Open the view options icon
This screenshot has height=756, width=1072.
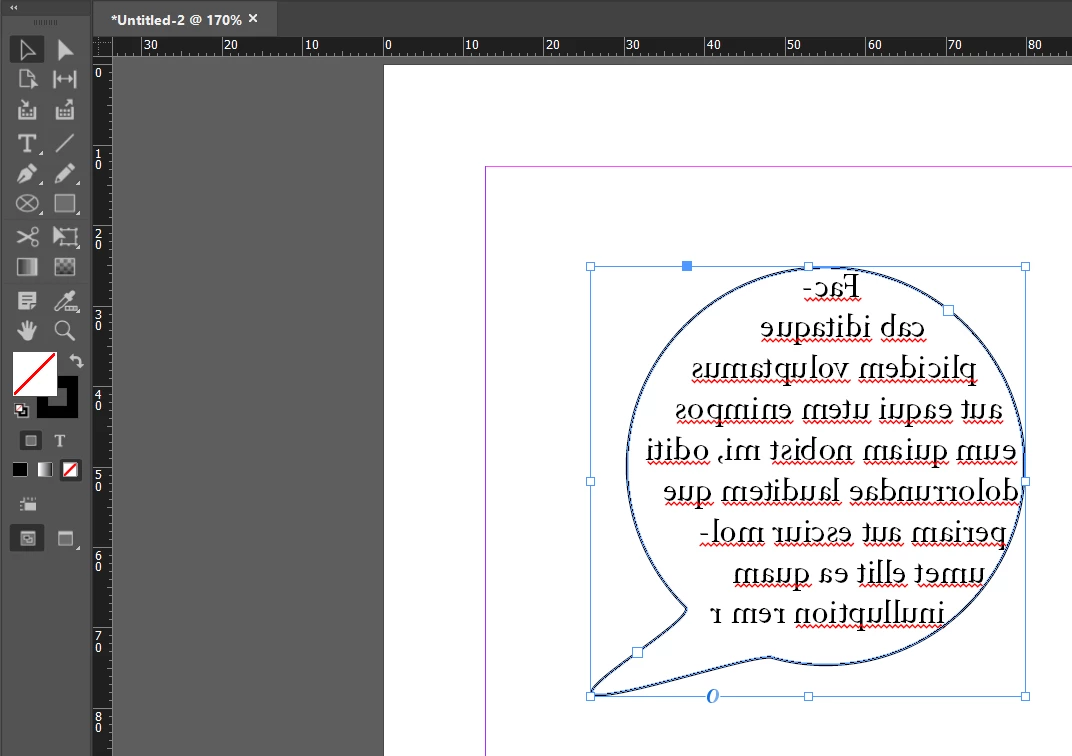click(x=28, y=504)
